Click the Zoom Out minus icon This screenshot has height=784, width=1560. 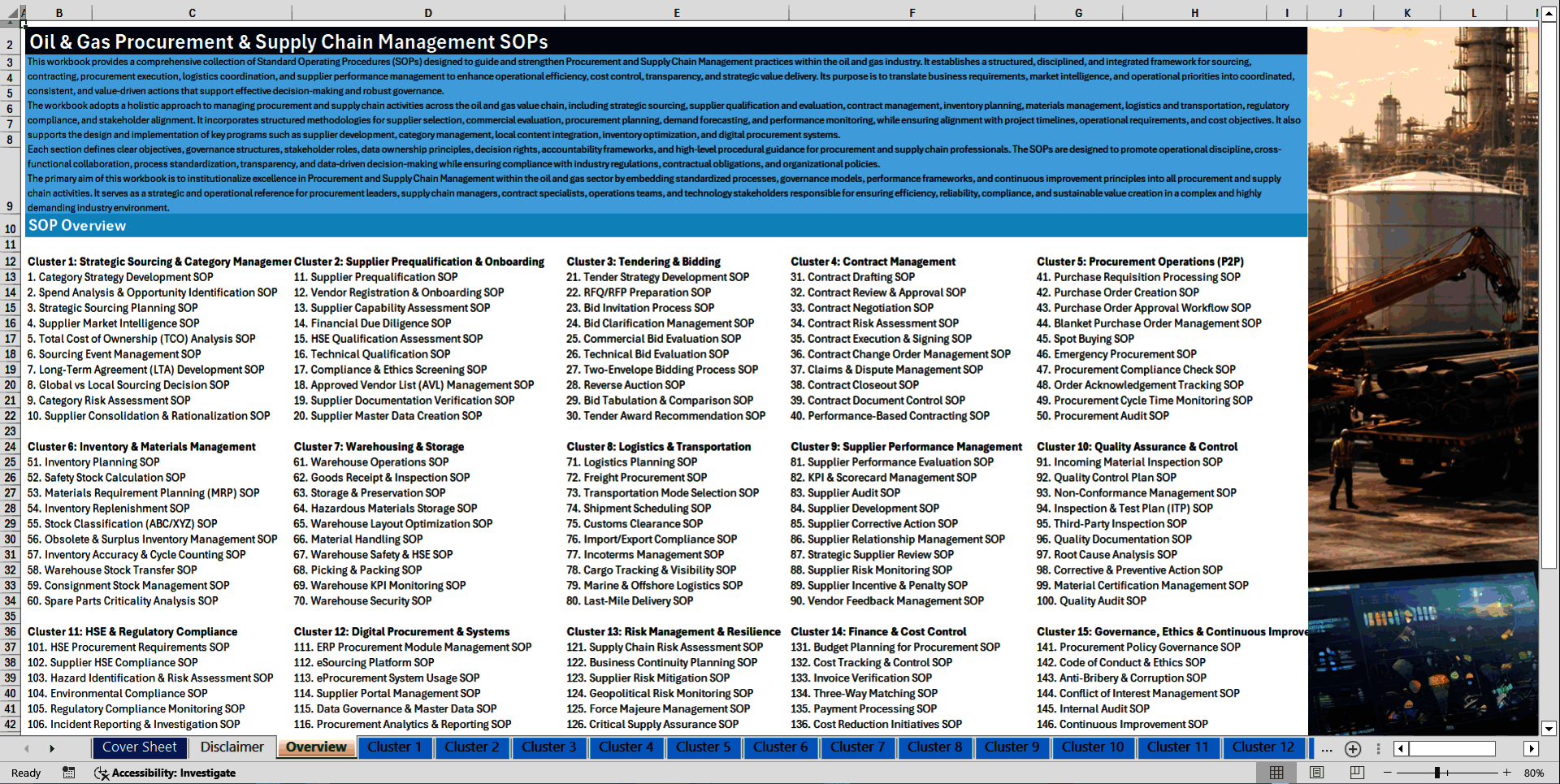point(1386,773)
